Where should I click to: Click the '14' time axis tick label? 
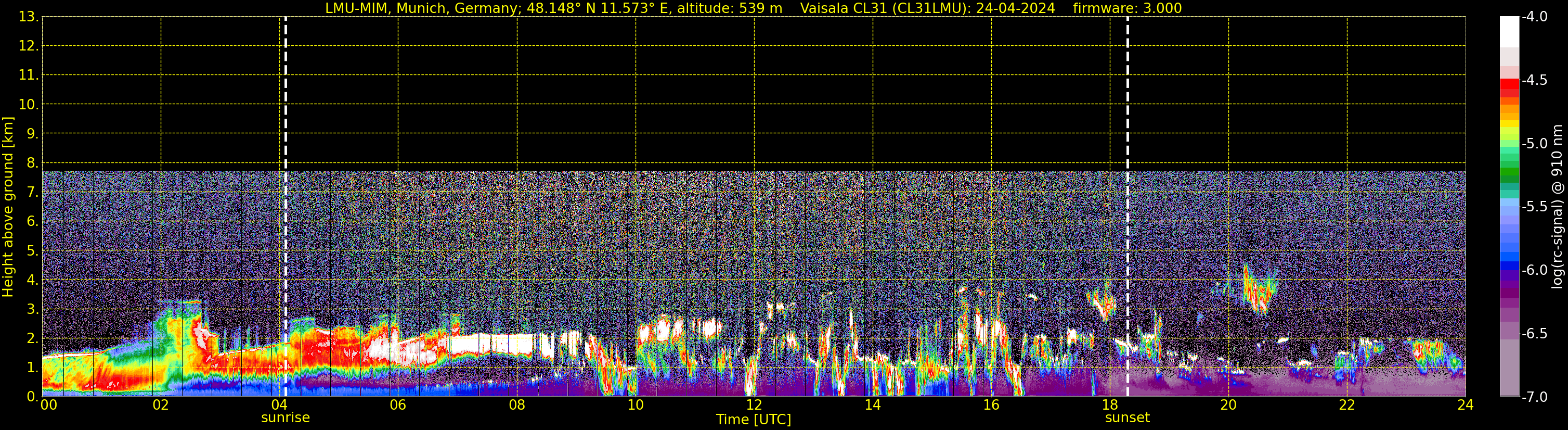[873, 406]
